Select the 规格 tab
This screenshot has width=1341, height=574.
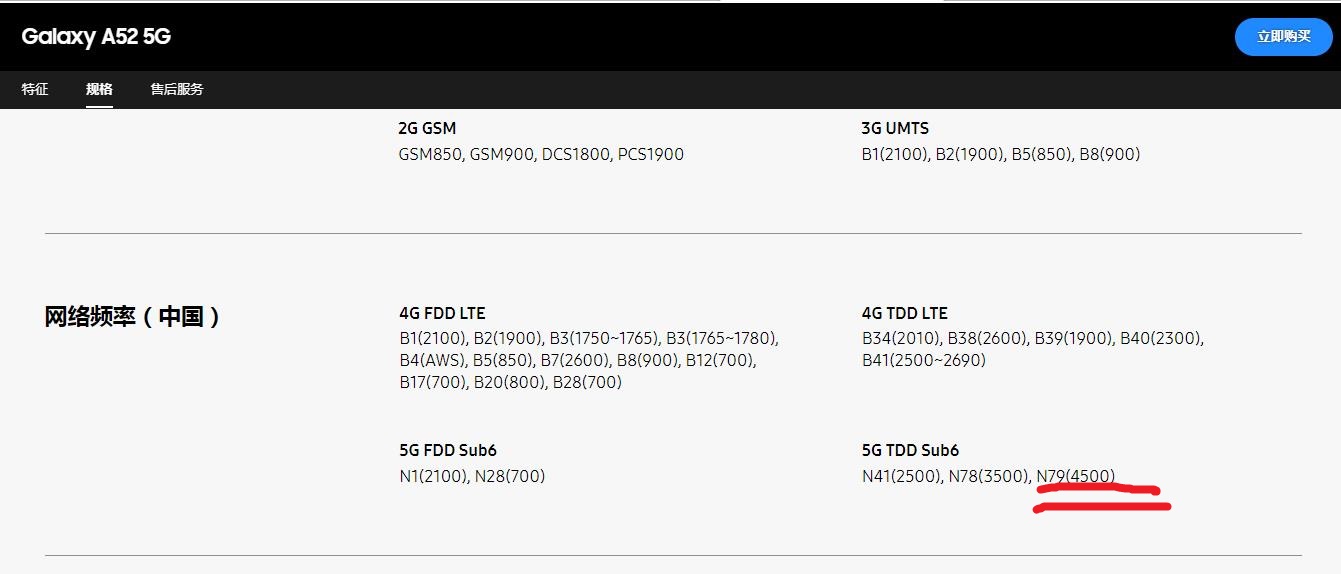click(x=99, y=89)
